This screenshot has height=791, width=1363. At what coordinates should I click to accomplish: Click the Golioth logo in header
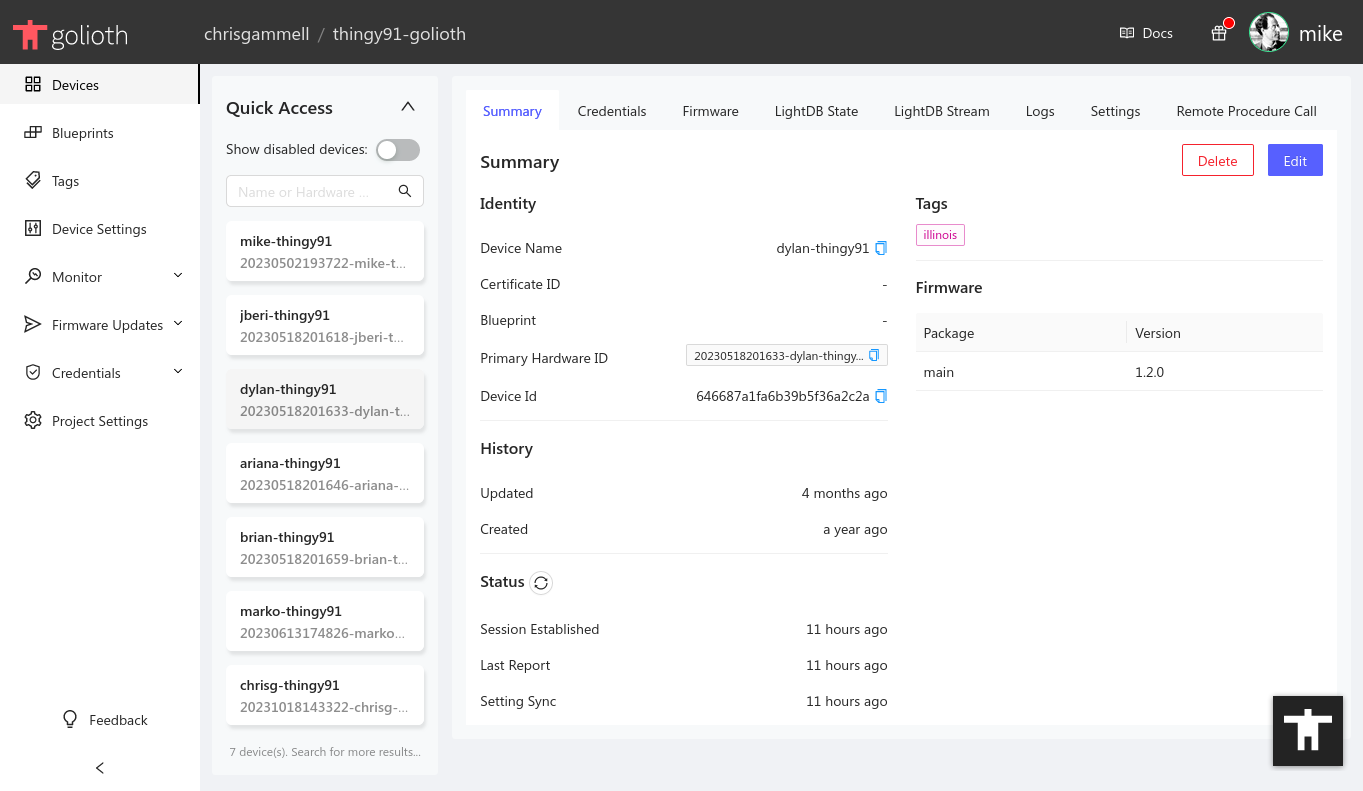[x=70, y=35]
